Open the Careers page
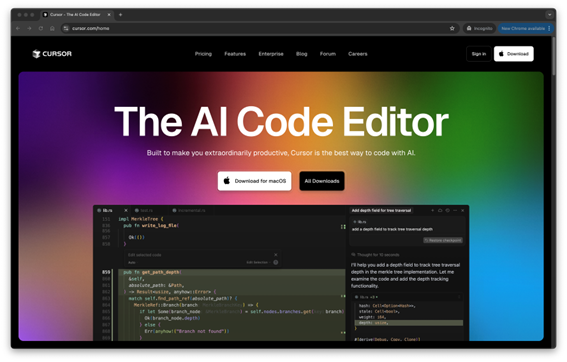Screen dimensions: 567x362 click(x=358, y=54)
